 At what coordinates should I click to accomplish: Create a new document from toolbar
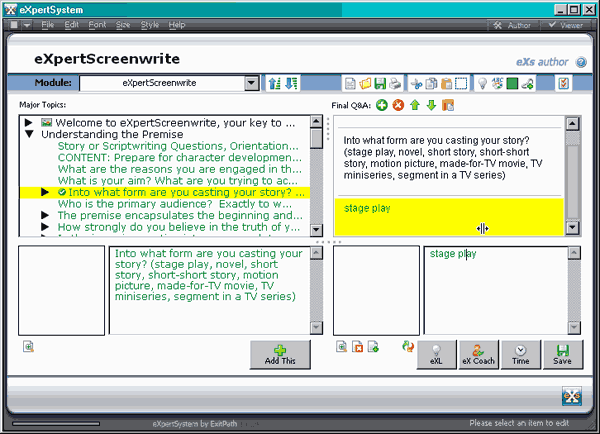[350, 83]
